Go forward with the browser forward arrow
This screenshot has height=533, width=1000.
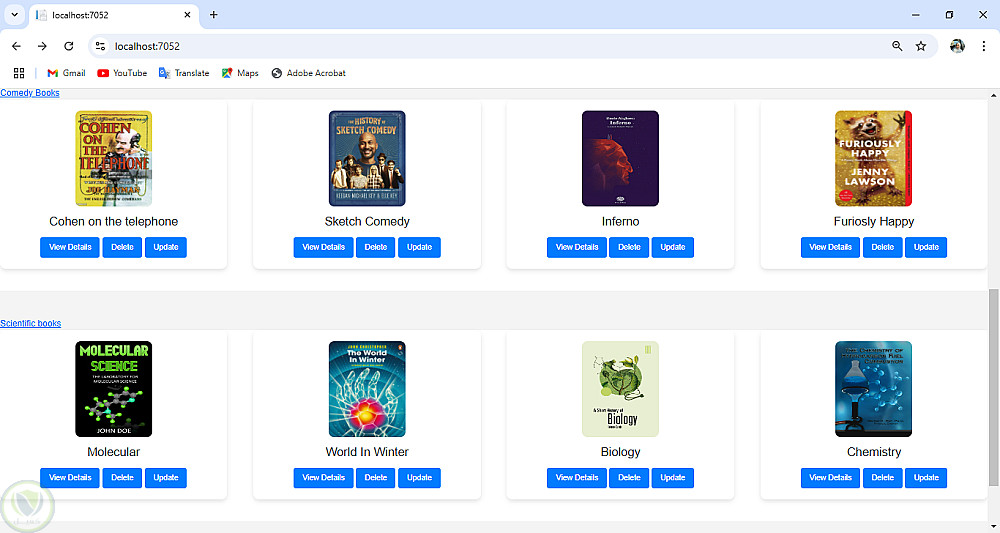tap(42, 46)
